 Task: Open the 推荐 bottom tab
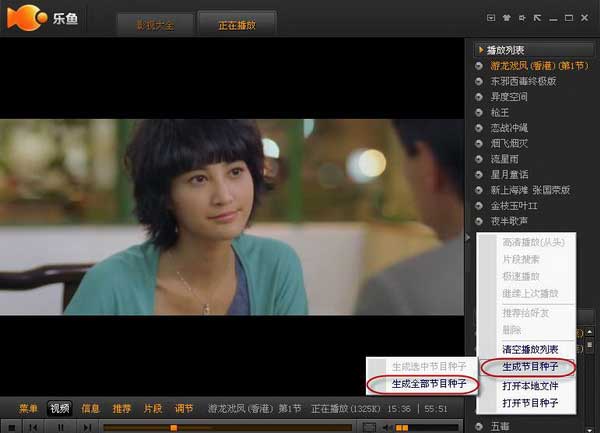(x=122, y=409)
